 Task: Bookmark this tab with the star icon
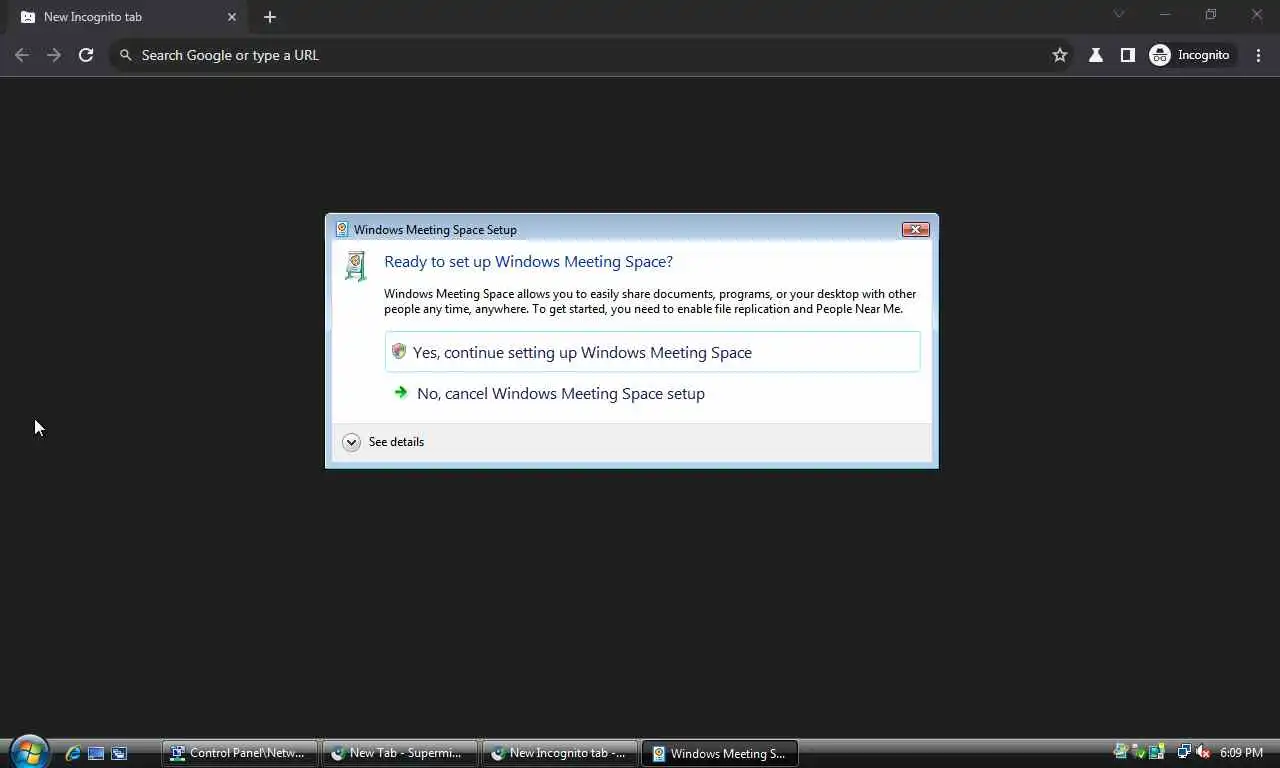click(x=1060, y=55)
